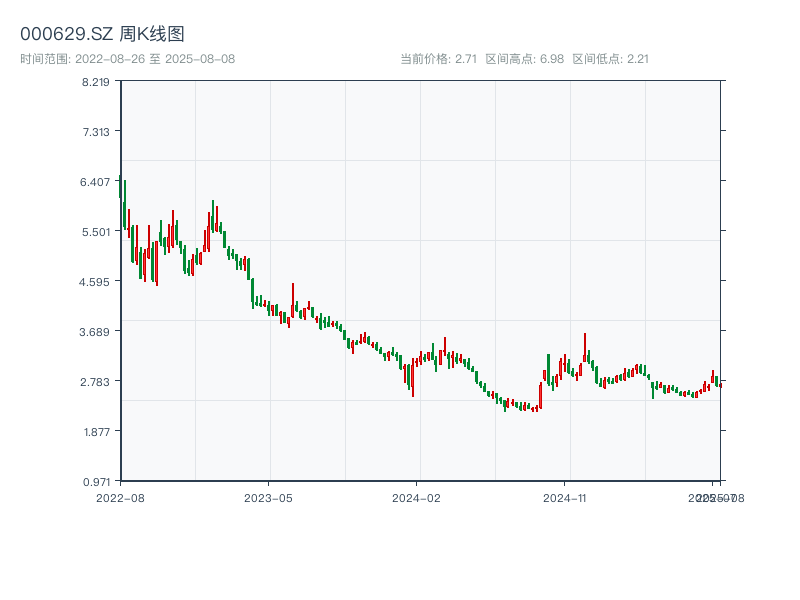
Task: Jump to the 2024-02 date label
Action: point(417,497)
